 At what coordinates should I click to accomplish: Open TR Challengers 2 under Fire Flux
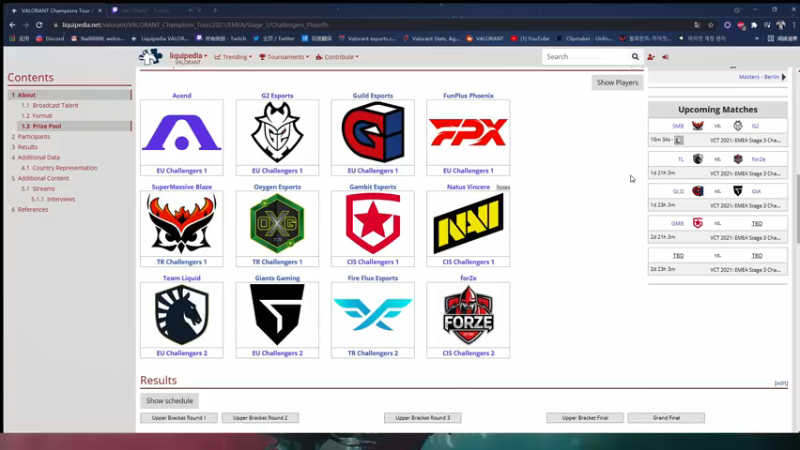(373, 353)
